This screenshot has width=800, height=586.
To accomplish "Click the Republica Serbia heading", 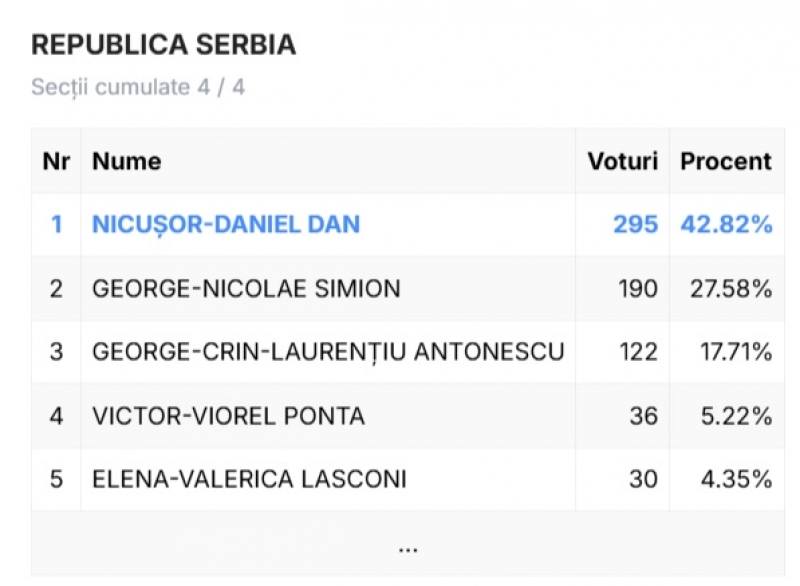I will point(164,44).
